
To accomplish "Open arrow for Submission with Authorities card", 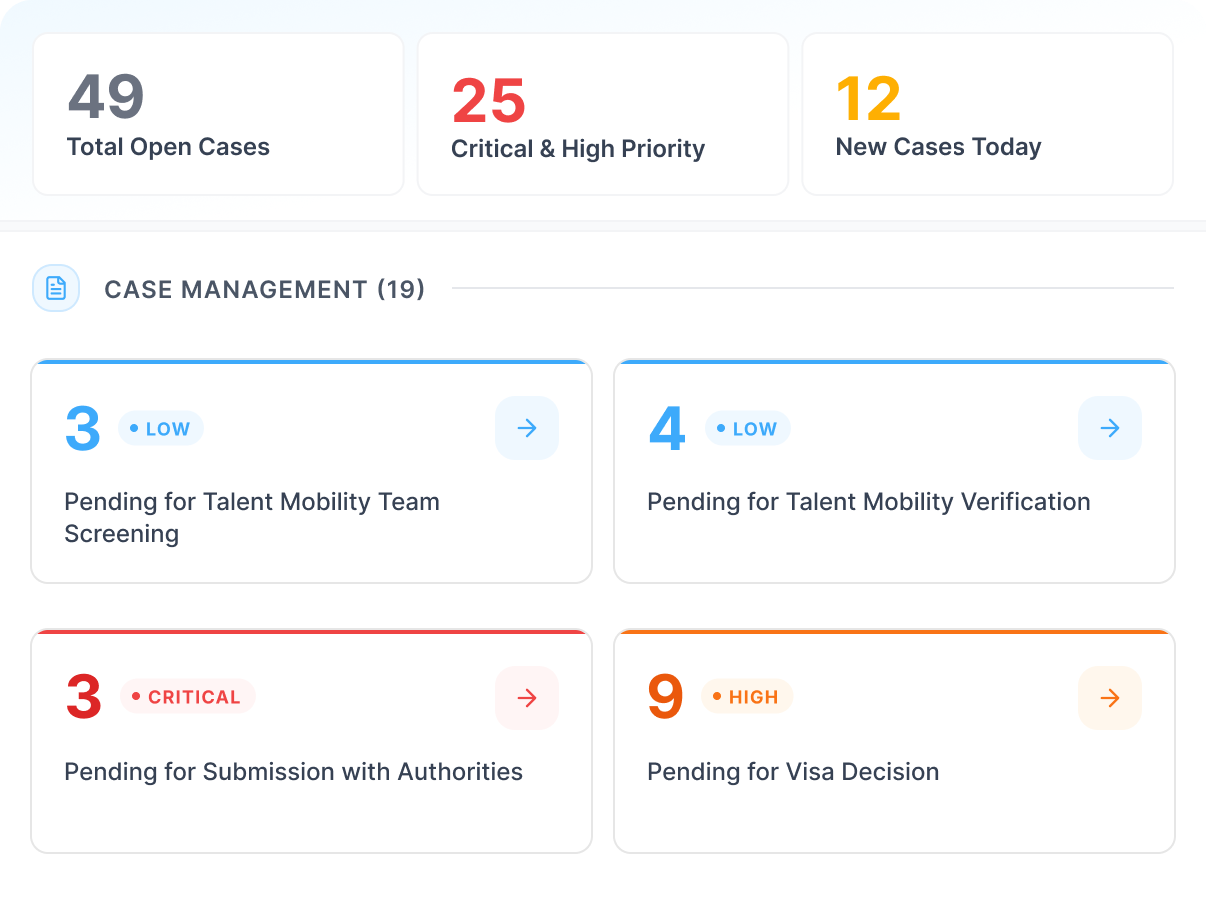I will tap(527, 698).
